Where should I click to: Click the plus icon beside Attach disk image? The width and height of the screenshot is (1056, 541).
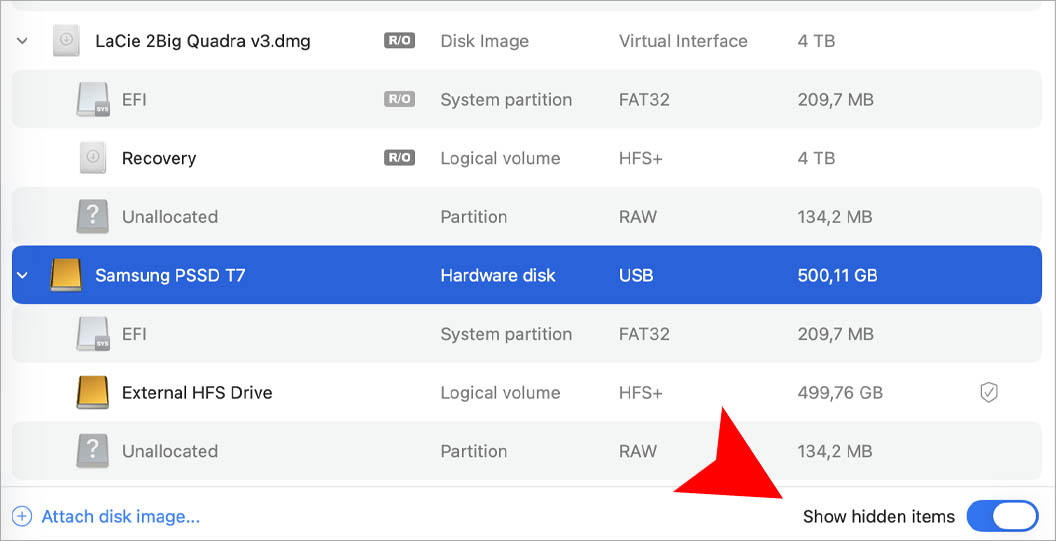coord(22,517)
